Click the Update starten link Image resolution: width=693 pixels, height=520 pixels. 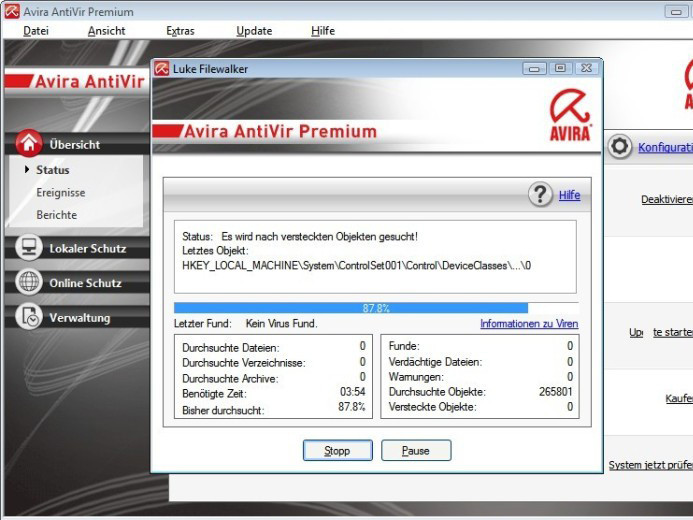point(661,332)
